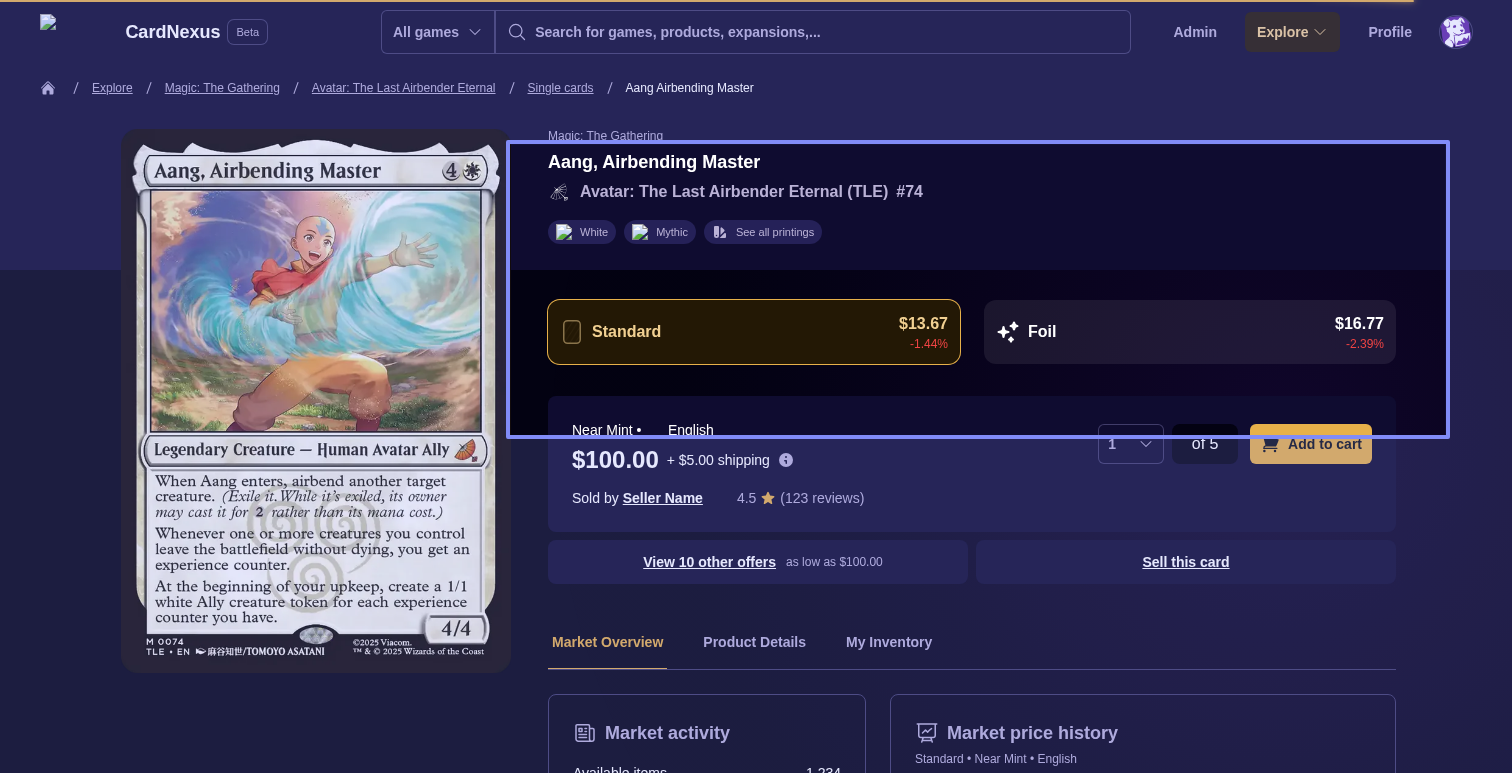Select the Standard finish option
Viewport: 1512px width, 773px height.
[754, 332]
